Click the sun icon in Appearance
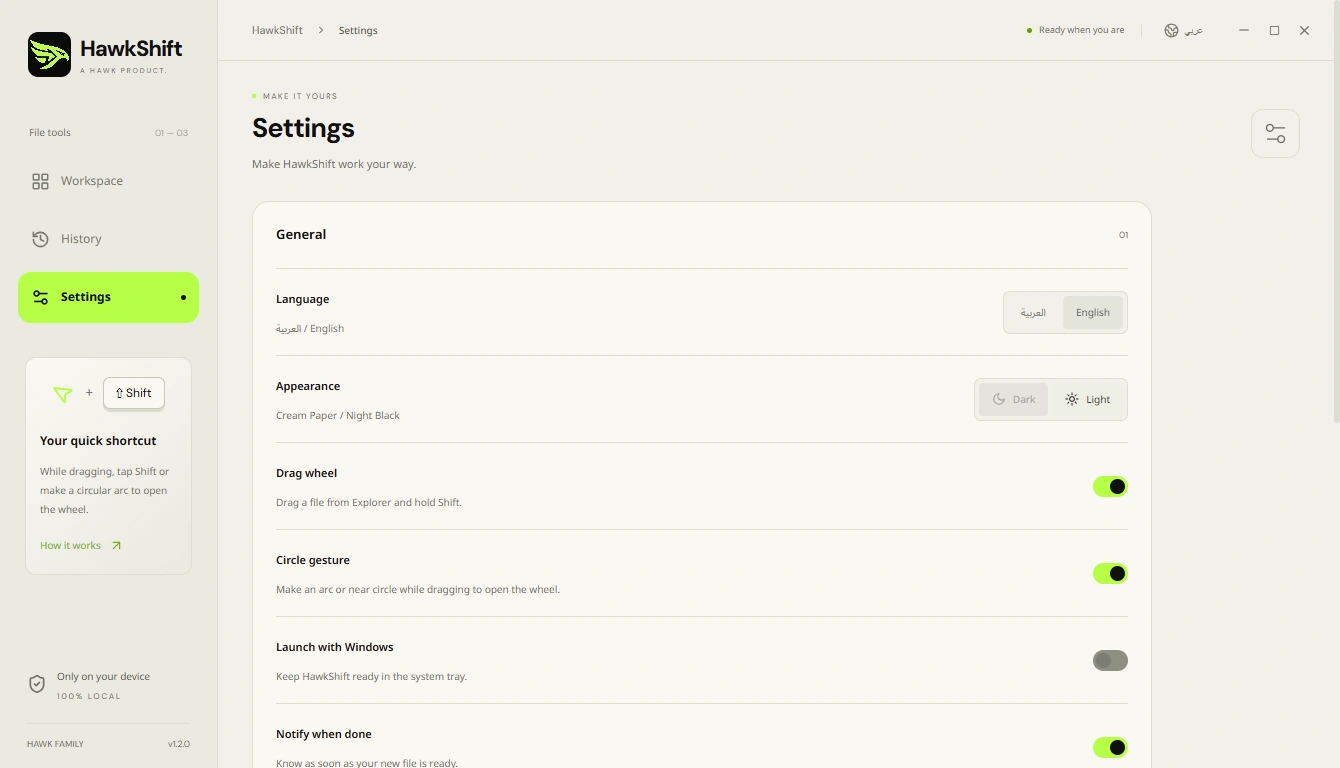Image resolution: width=1340 pixels, height=768 pixels. 1072,399
